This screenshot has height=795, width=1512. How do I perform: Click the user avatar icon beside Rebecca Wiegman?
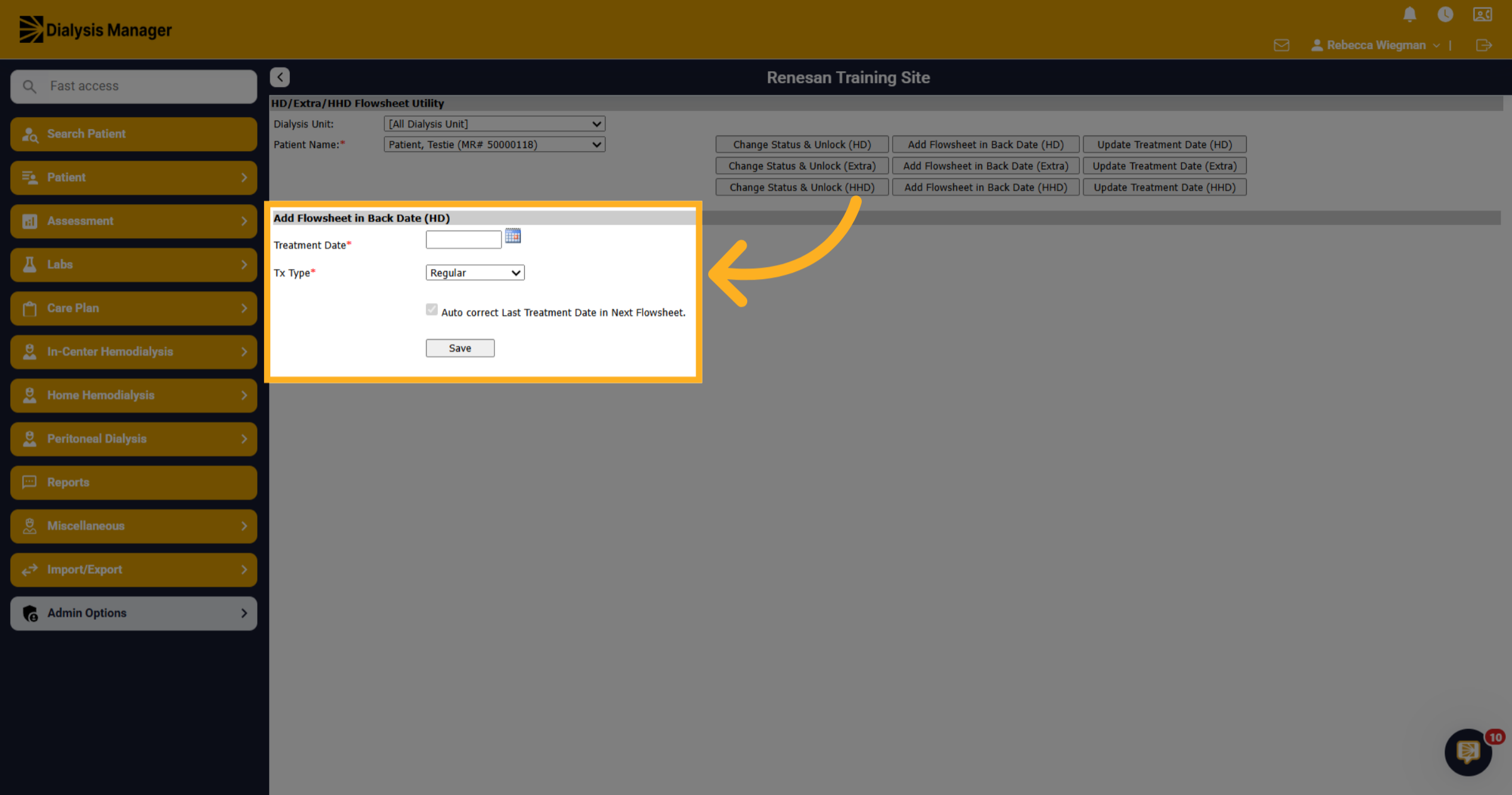[x=1317, y=45]
